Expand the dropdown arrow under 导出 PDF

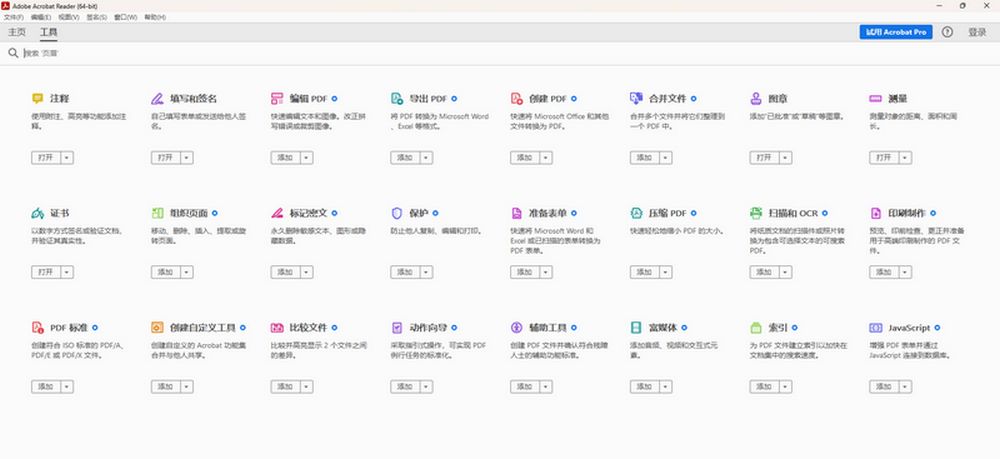(427, 157)
